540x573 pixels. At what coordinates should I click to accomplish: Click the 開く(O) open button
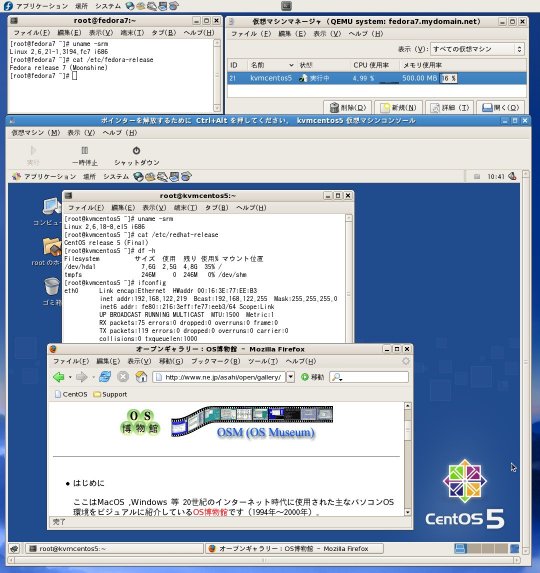[x=501, y=107]
